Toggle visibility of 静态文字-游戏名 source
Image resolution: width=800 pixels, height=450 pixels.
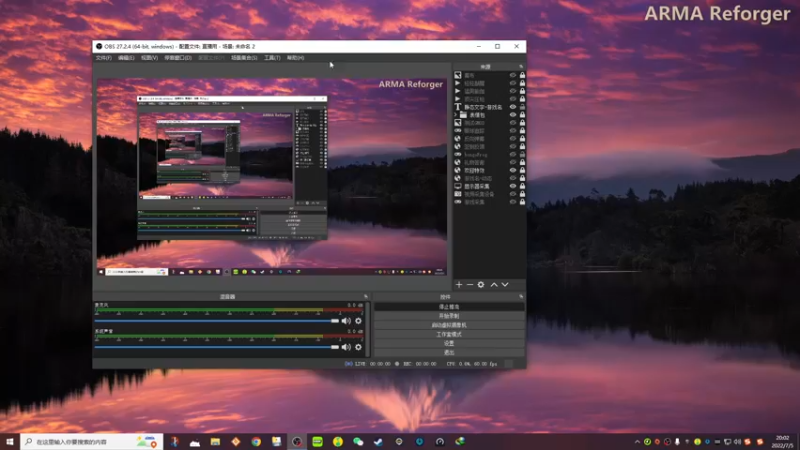(513, 107)
